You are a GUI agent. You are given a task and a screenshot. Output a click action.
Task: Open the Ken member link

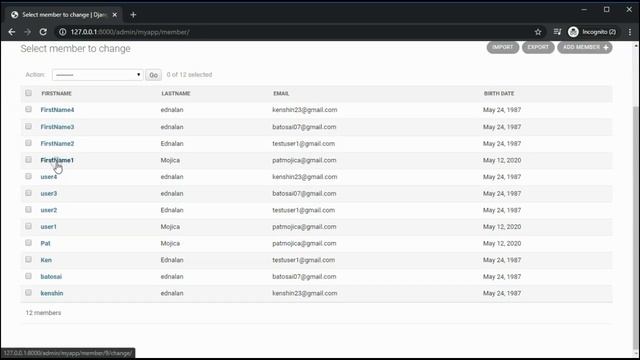46,260
